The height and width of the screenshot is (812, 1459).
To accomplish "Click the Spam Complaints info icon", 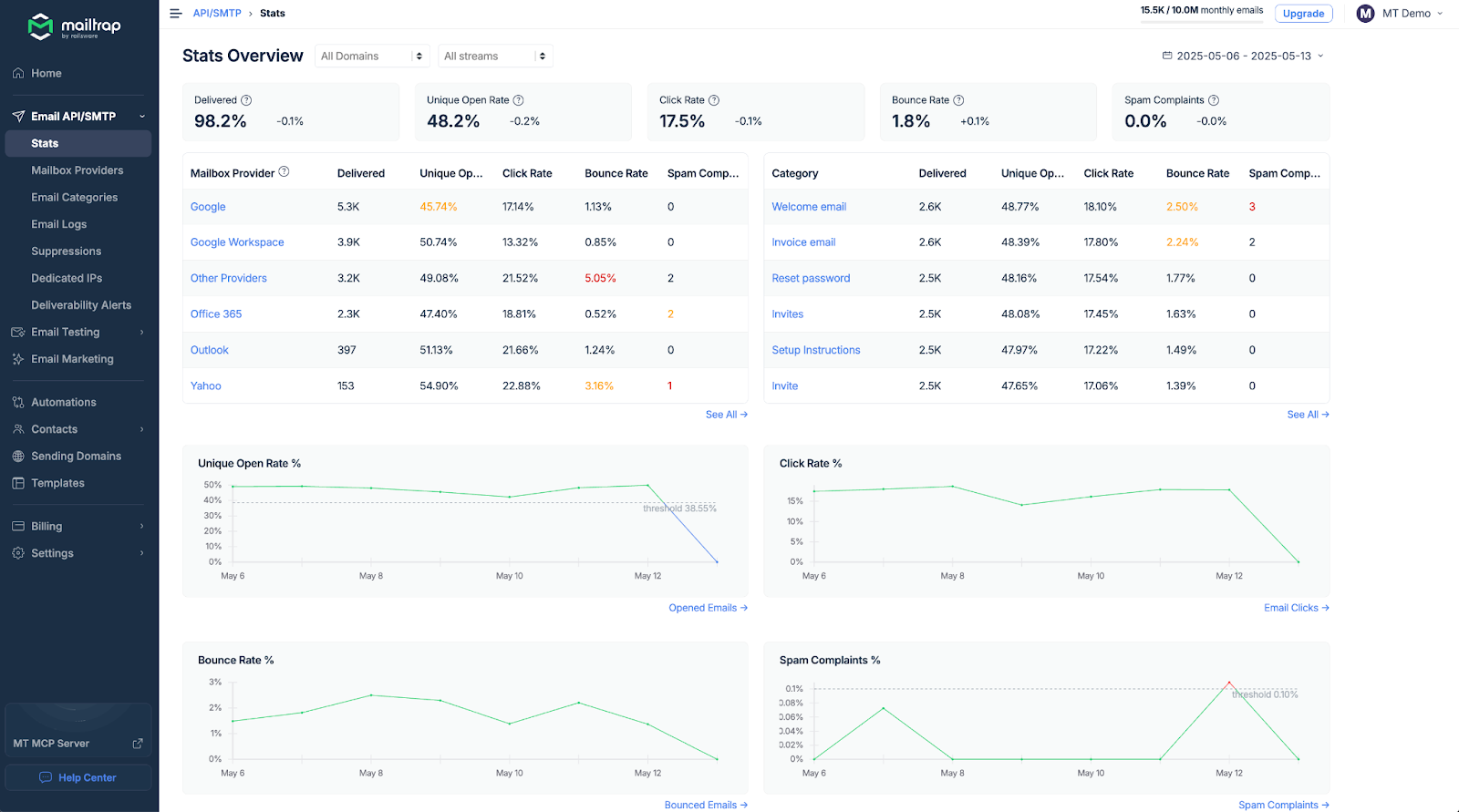I will tap(1214, 100).
